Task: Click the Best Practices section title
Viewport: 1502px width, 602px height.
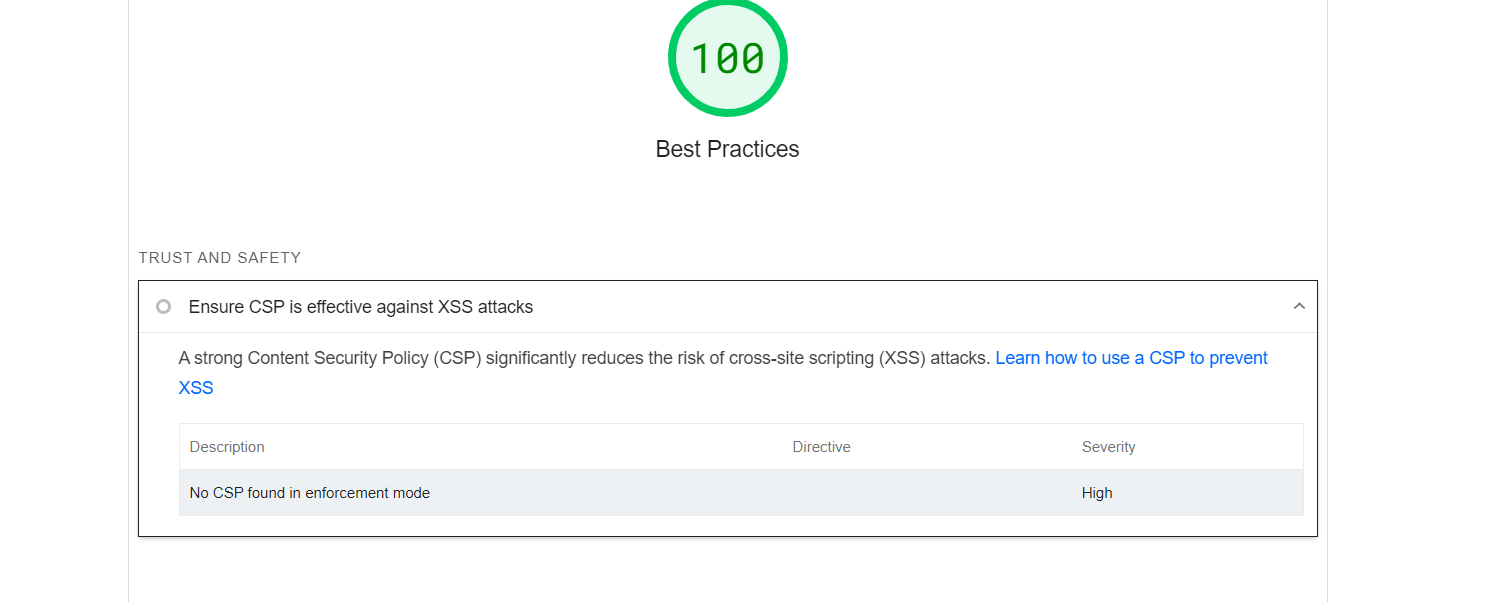Action: tap(727, 148)
